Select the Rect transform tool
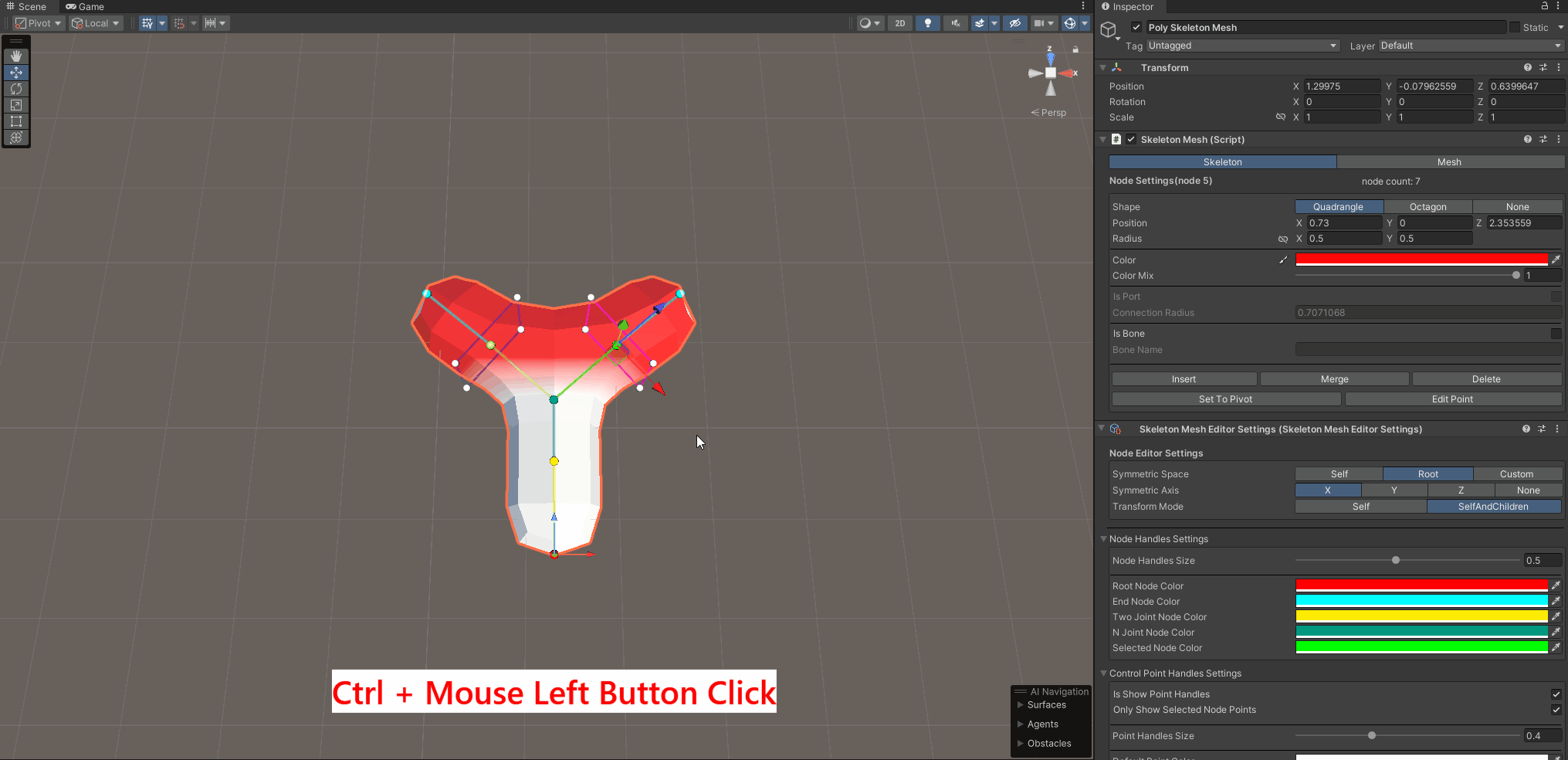 16,121
